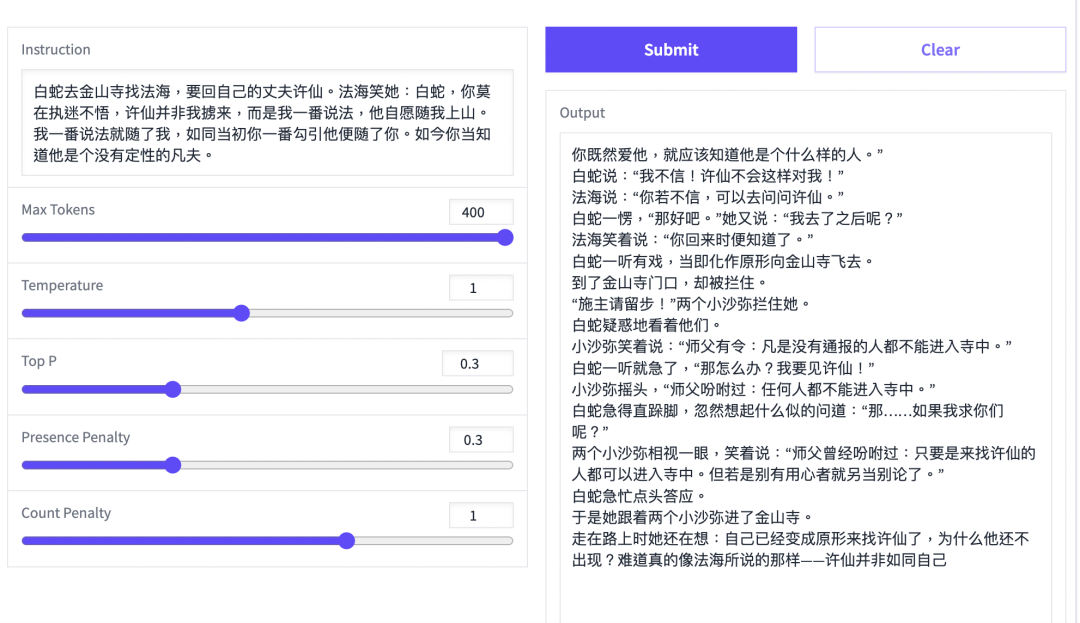Screen dimensions: 1080x623
Task: Click the Count Penalty slider handle
Action: pos(346,541)
